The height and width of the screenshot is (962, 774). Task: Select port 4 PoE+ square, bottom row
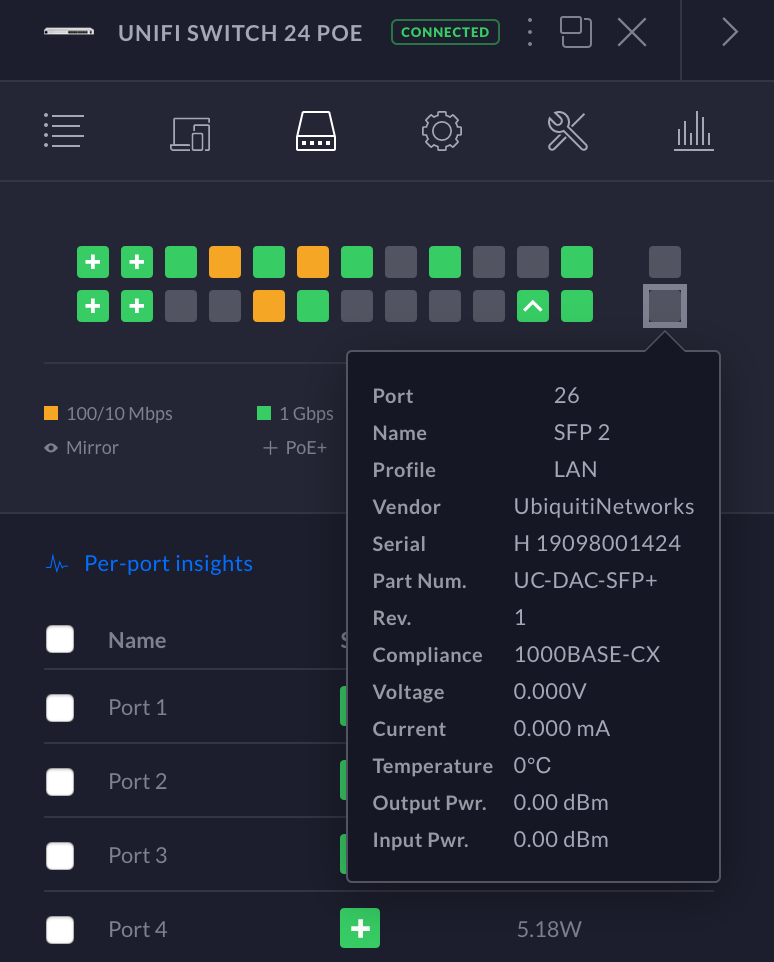(137, 306)
